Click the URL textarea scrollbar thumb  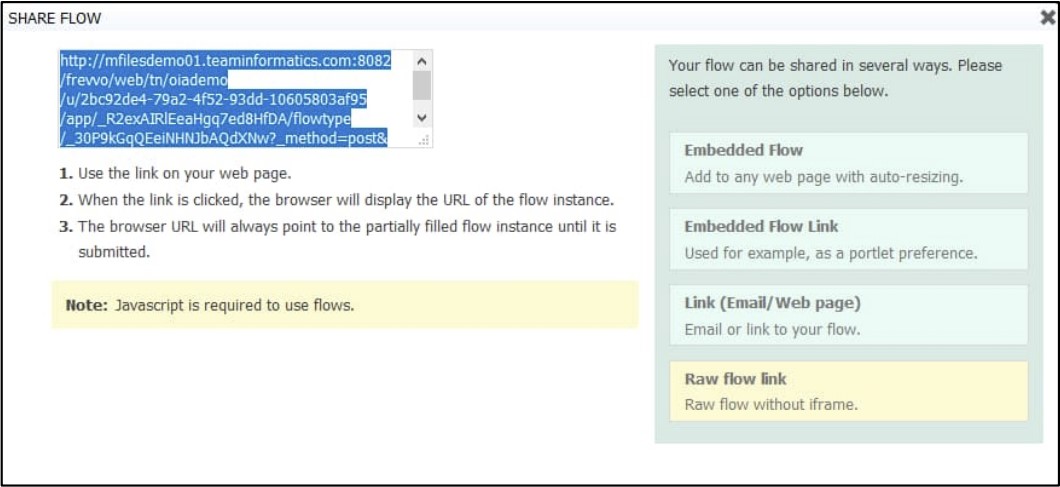[x=422, y=85]
